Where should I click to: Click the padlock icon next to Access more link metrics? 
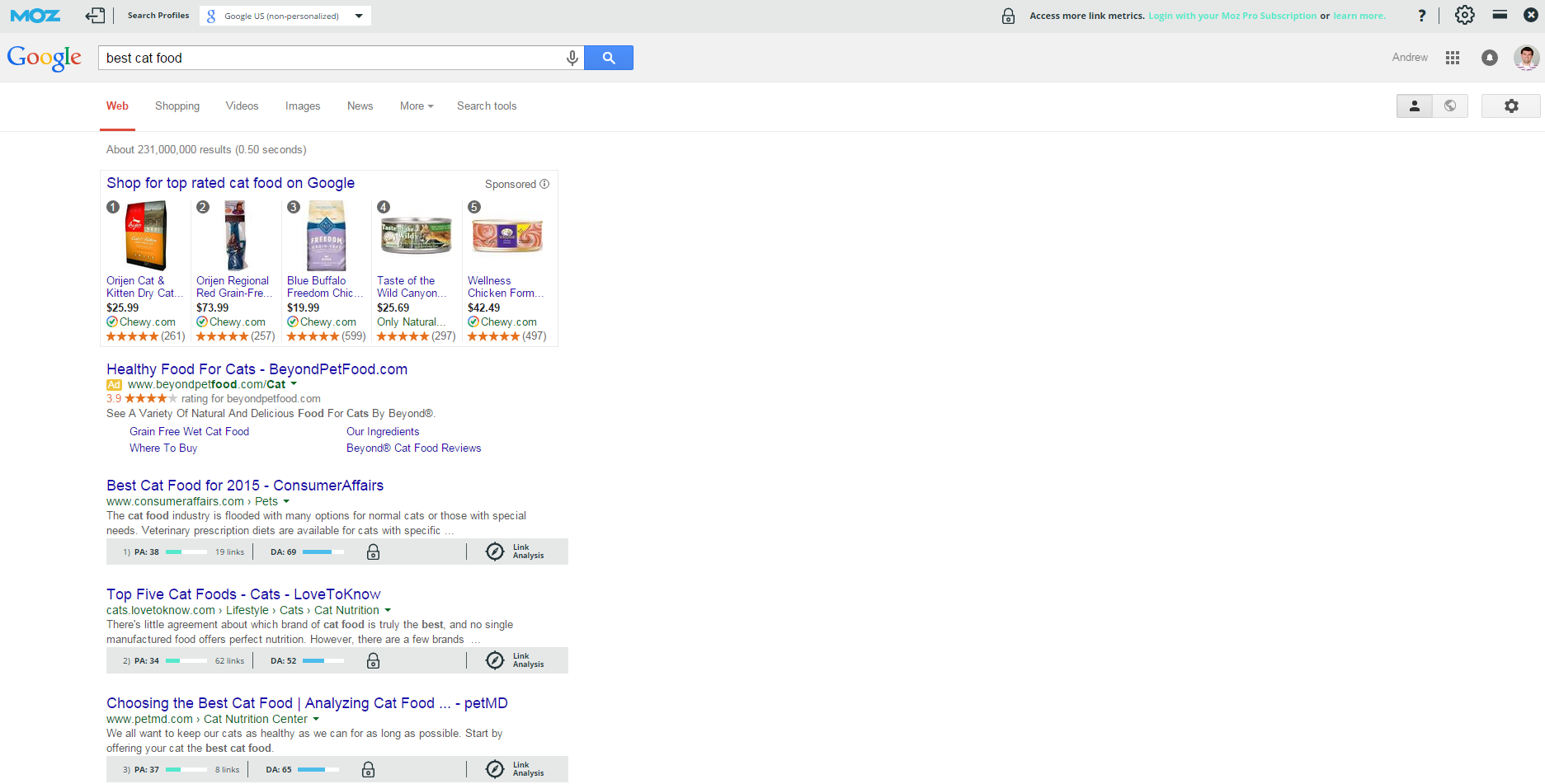pyautogui.click(x=1008, y=16)
